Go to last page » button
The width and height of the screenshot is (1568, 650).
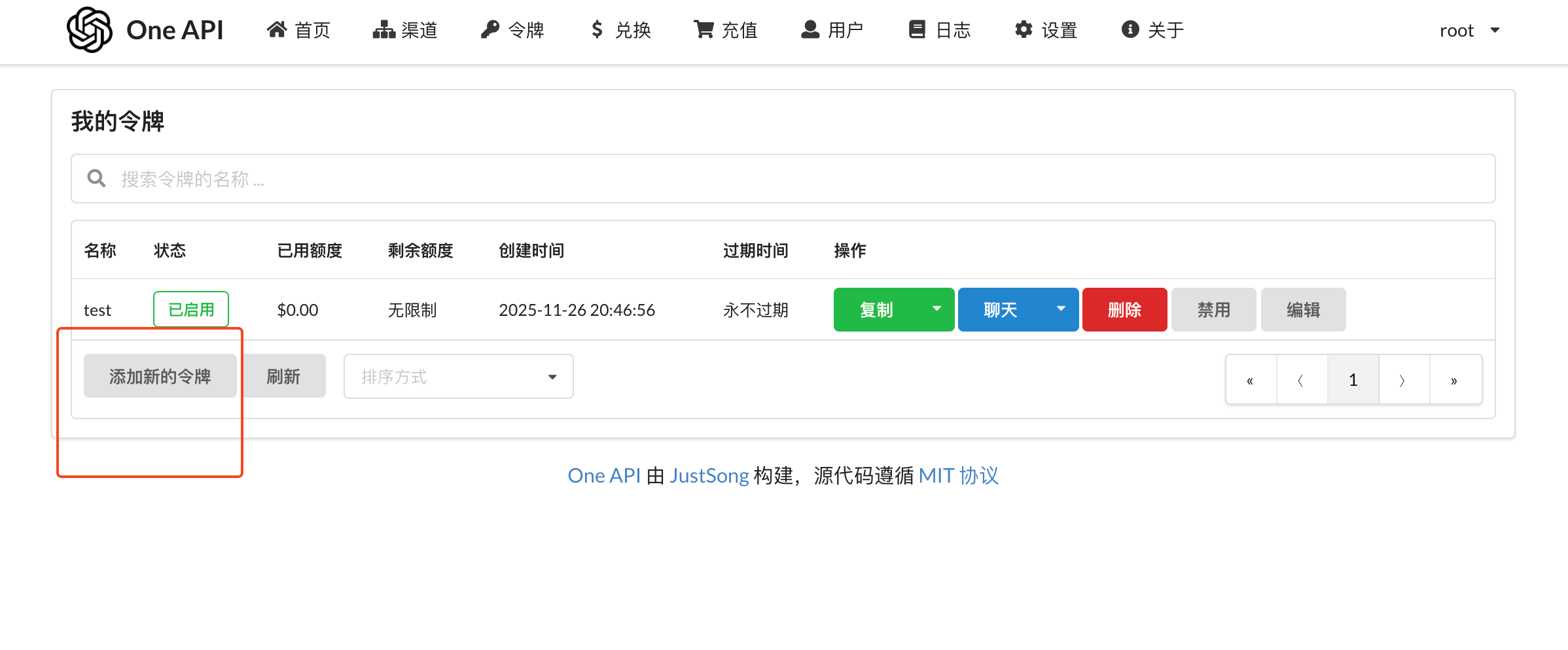(x=1455, y=380)
